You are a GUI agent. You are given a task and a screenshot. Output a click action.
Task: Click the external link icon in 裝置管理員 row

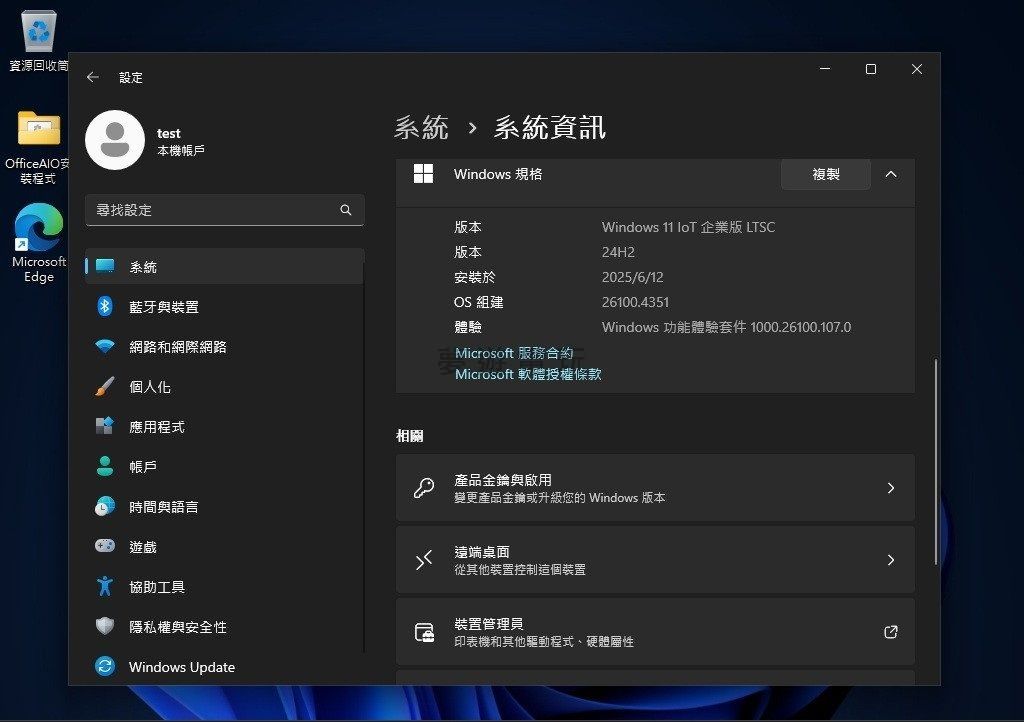pyautogui.click(x=891, y=631)
